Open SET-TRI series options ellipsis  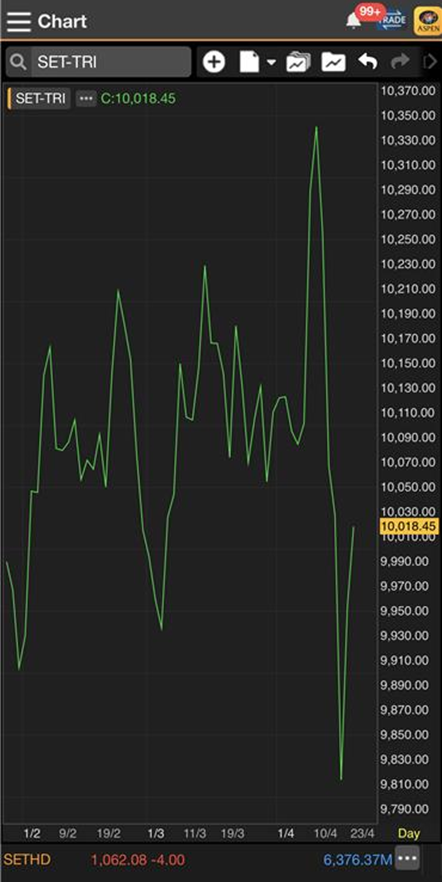coord(85,98)
